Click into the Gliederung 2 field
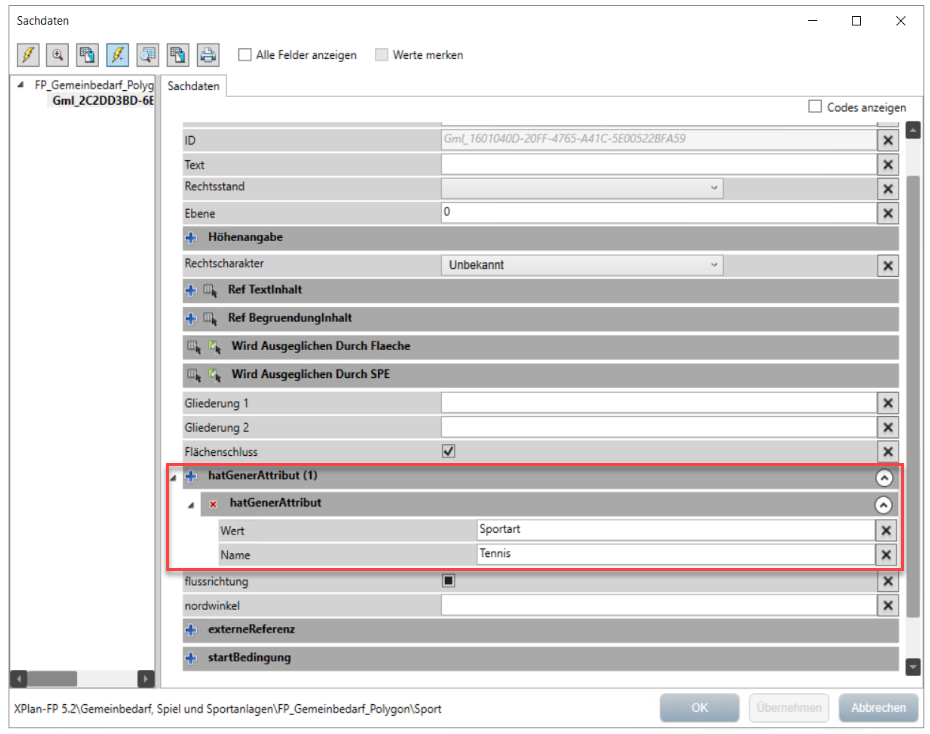The height and width of the screenshot is (734, 930). pos(658,427)
